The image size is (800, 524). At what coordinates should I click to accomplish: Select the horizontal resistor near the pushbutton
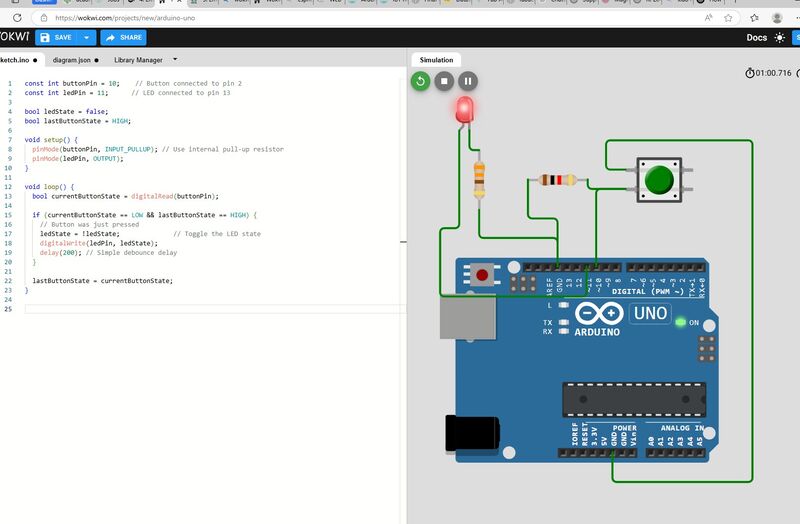557,180
